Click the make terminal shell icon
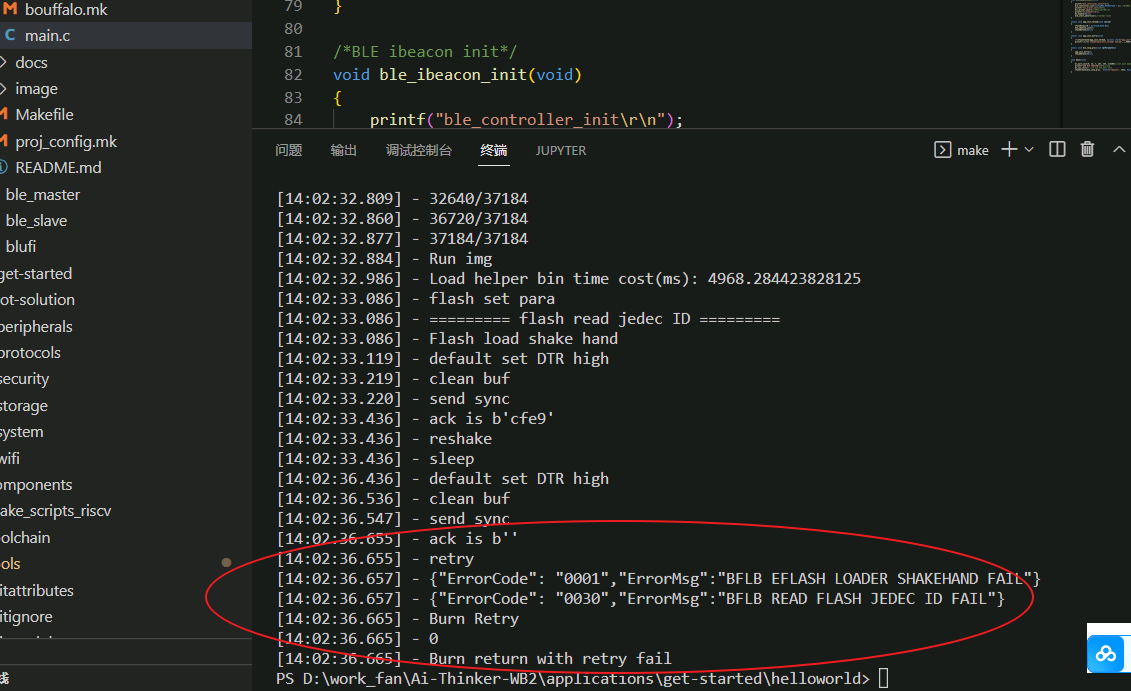 942,150
